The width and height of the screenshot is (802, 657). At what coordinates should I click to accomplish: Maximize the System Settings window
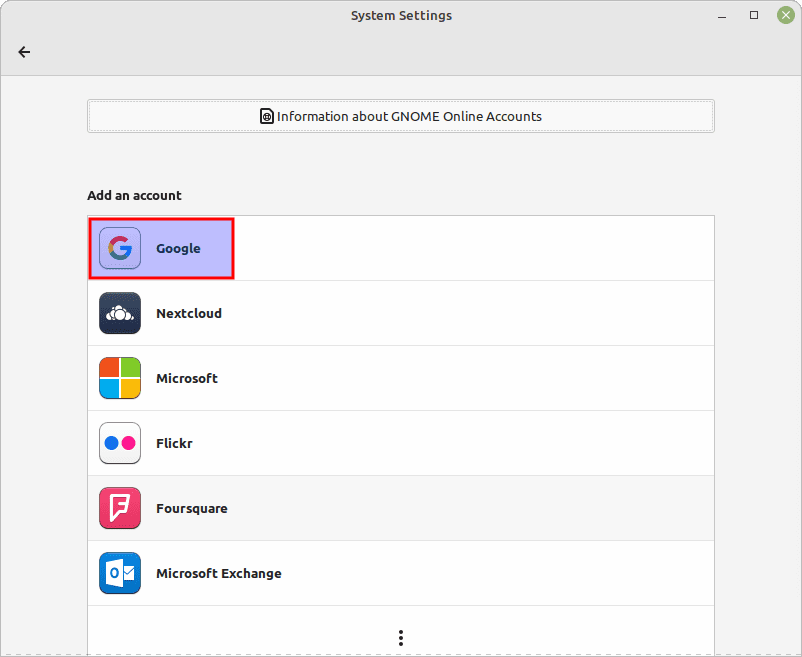[754, 15]
